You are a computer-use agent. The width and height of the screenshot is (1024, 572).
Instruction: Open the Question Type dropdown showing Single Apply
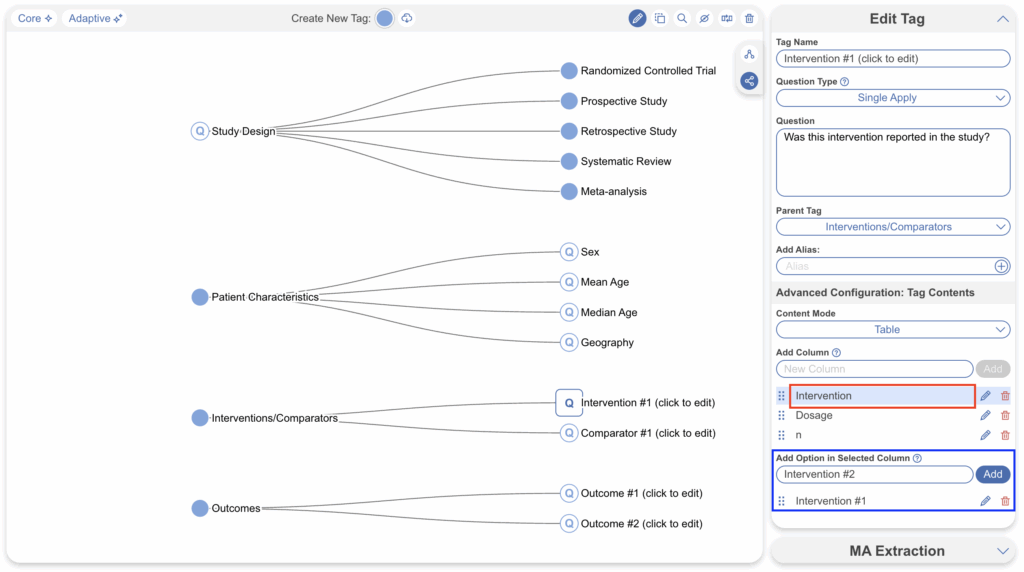[x=893, y=98]
